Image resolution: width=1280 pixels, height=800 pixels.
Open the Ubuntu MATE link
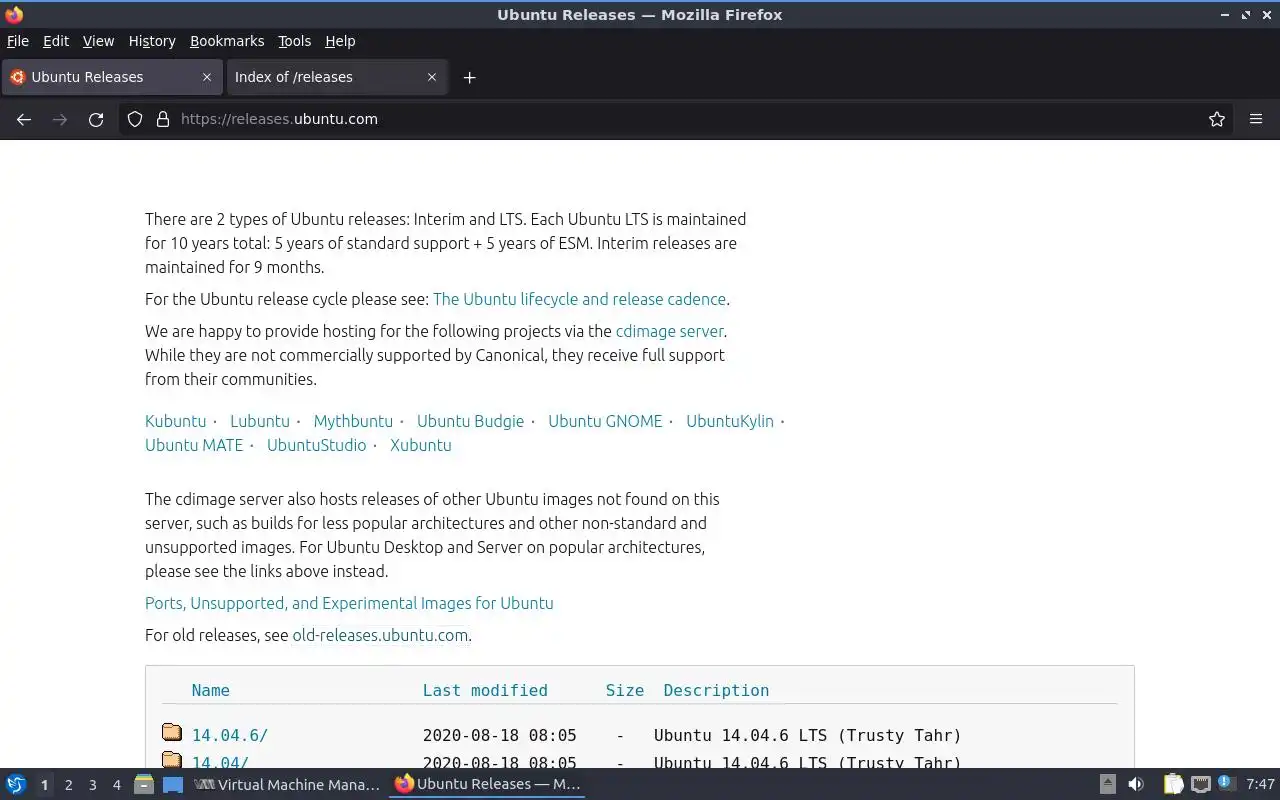point(194,445)
